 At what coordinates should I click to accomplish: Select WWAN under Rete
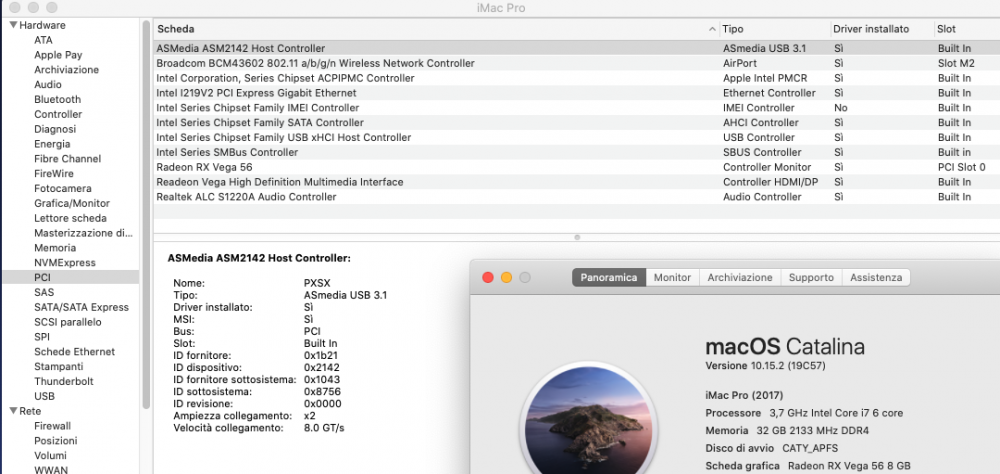51,470
